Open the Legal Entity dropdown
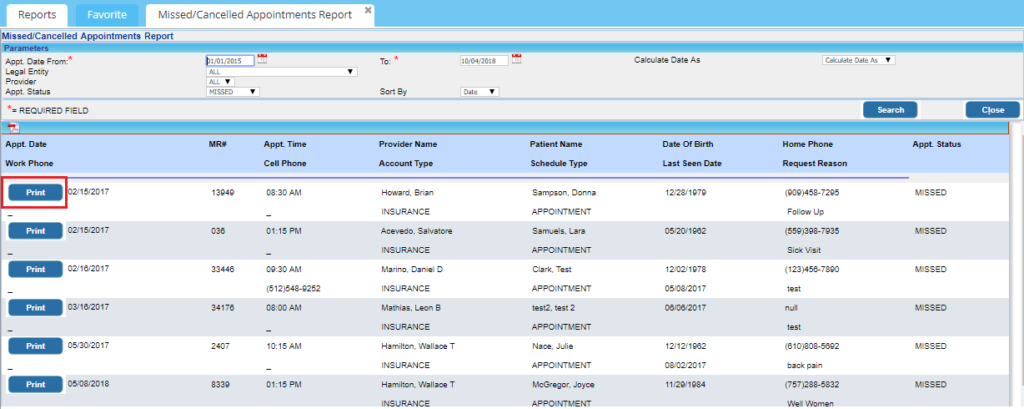This screenshot has width=1024, height=409. point(281,72)
